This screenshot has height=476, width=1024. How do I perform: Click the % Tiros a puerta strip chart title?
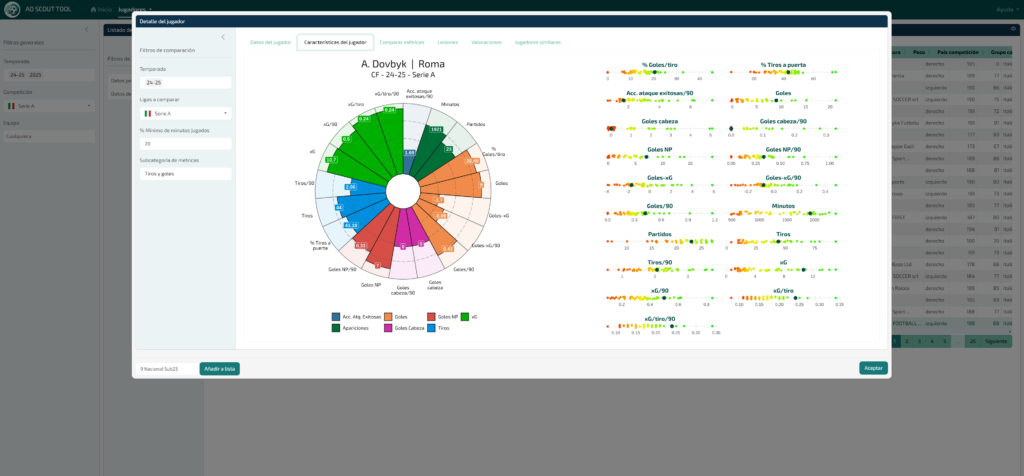tap(783, 65)
